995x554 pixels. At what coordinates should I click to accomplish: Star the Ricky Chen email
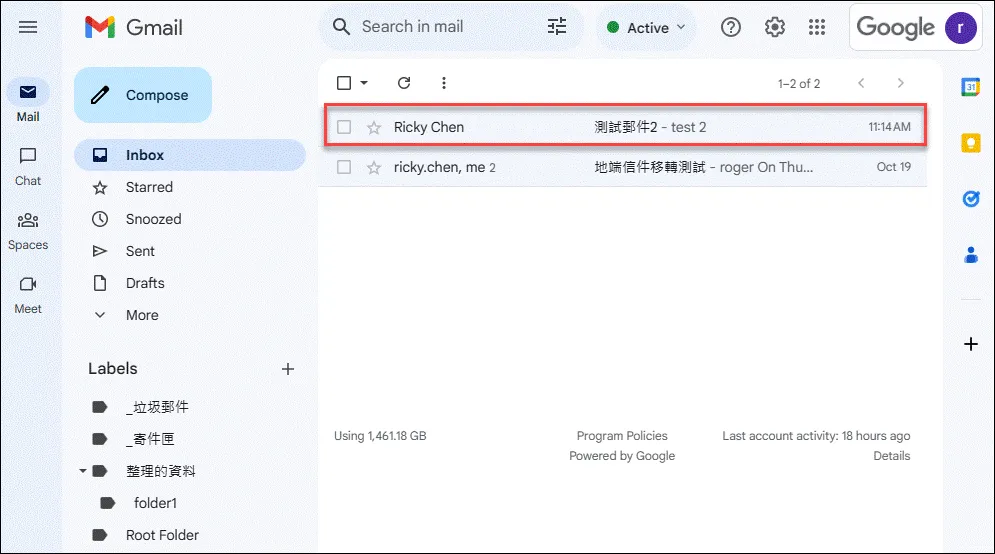[x=374, y=128]
